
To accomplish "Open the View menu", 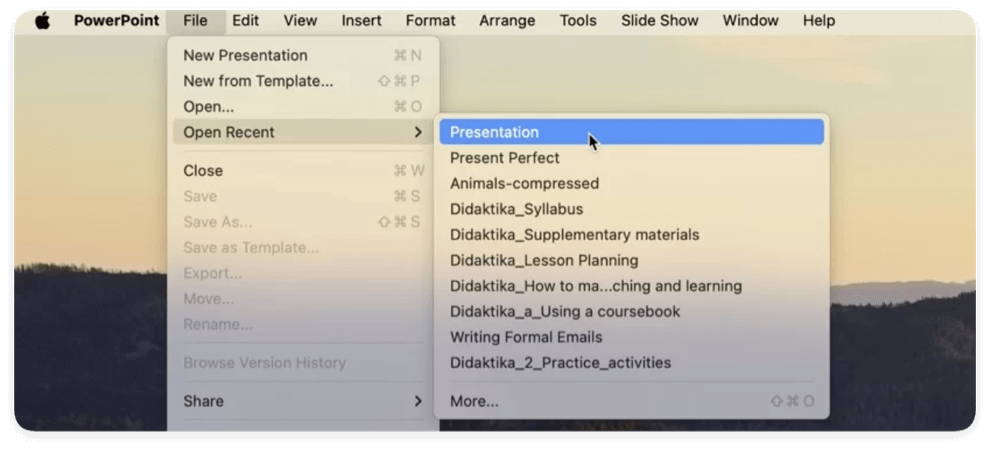I will click(x=300, y=21).
